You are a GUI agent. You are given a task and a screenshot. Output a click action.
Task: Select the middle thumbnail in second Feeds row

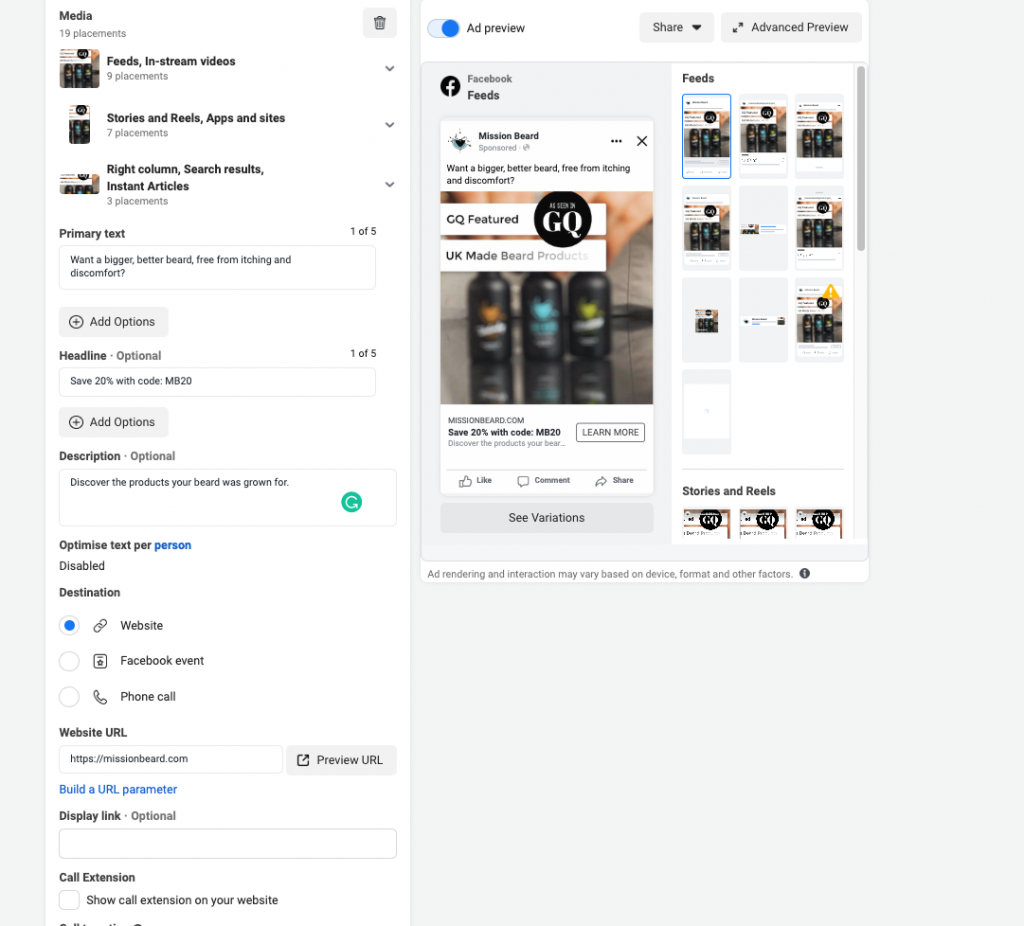tap(763, 228)
